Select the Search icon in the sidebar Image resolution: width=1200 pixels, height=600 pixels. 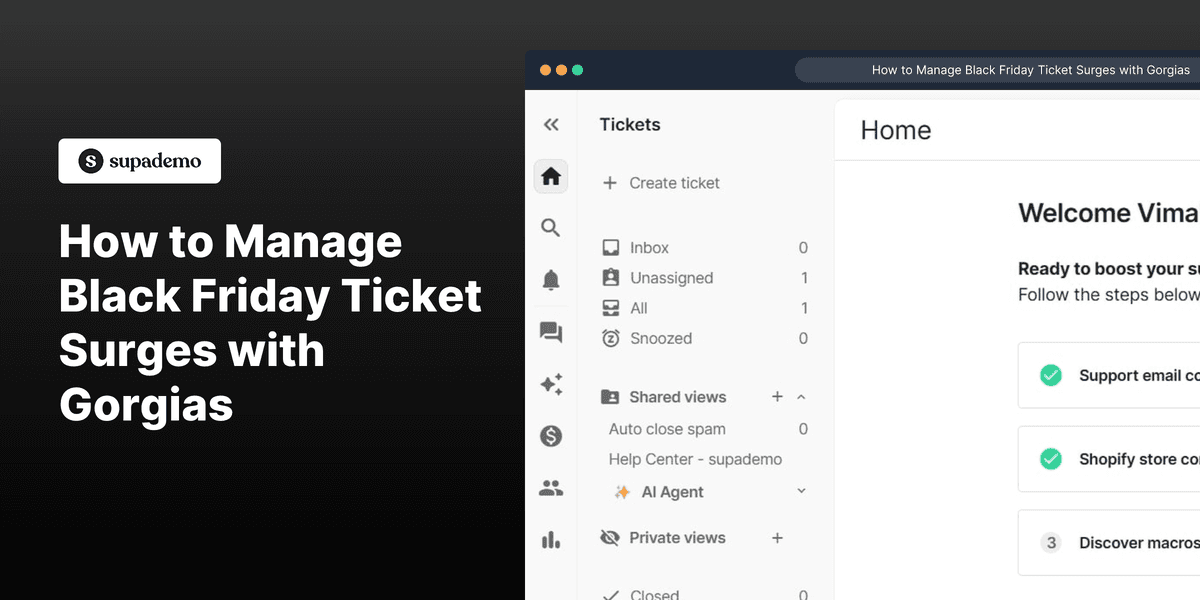[550, 228]
